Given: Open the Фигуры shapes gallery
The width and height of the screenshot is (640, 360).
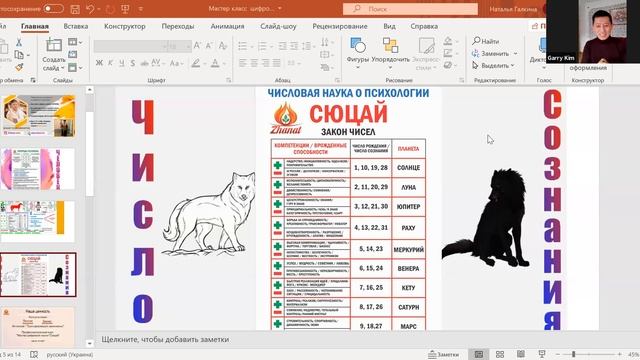Looking at the screenshot, I should [x=358, y=52].
